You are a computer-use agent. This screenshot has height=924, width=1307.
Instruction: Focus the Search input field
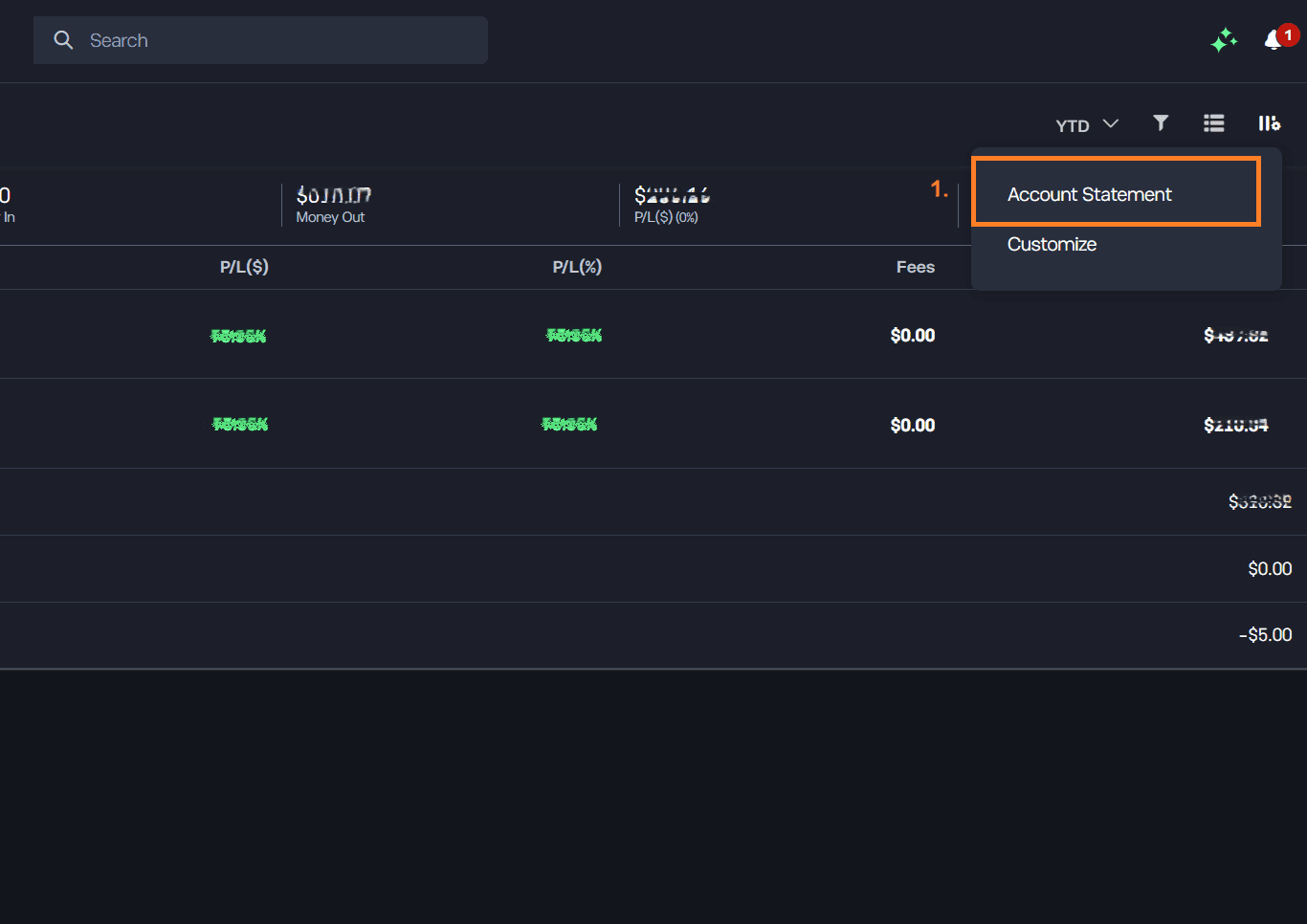pos(260,40)
